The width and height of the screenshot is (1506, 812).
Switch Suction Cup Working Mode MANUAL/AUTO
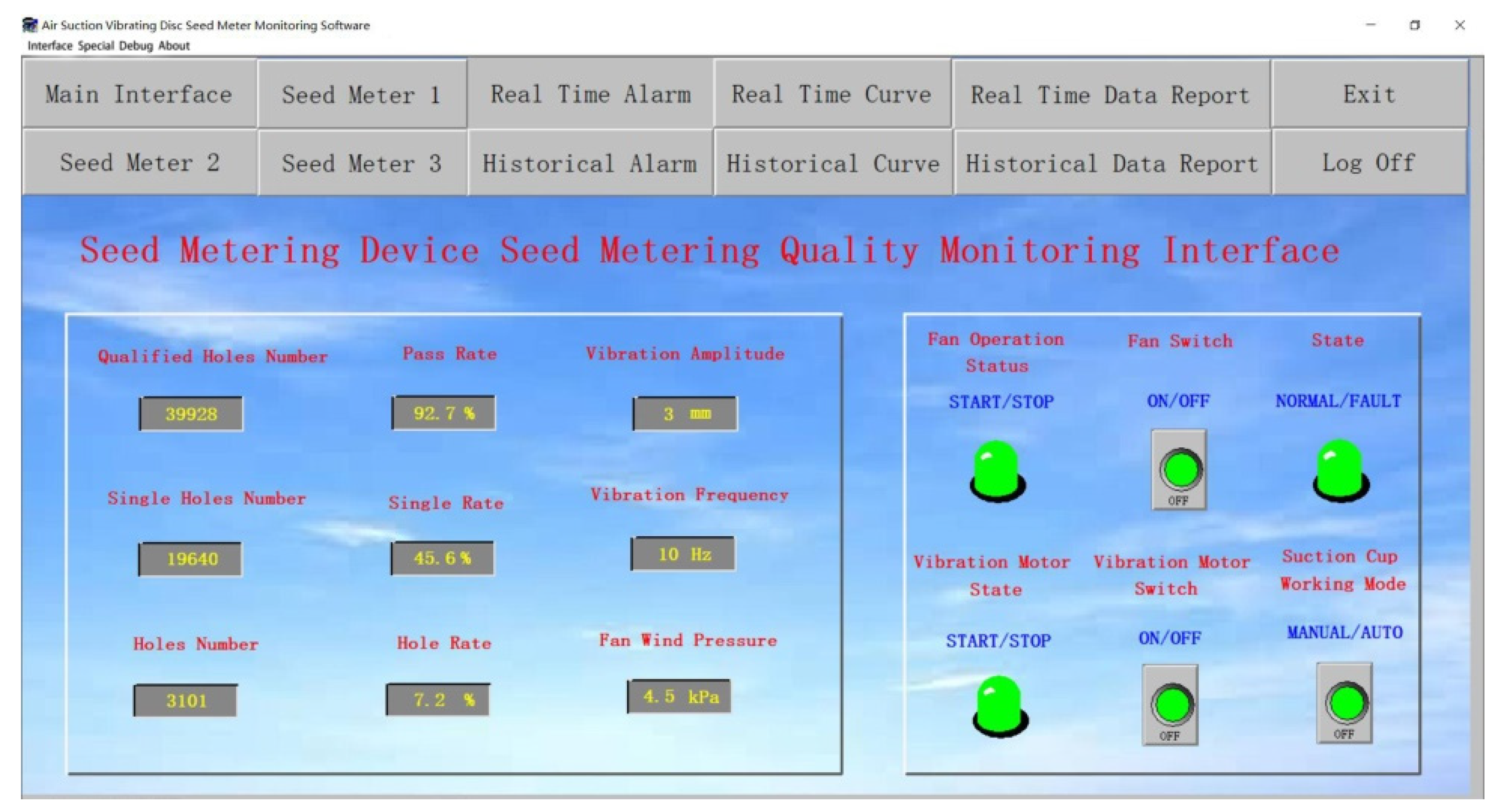(1345, 703)
